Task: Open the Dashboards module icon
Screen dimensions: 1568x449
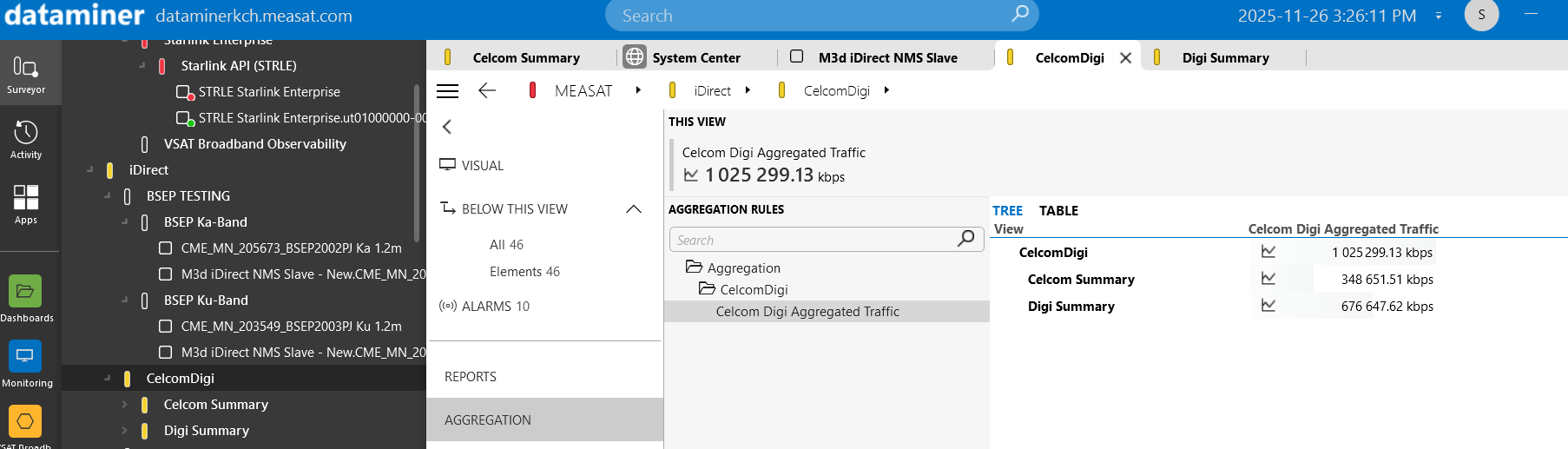Action: point(26,297)
